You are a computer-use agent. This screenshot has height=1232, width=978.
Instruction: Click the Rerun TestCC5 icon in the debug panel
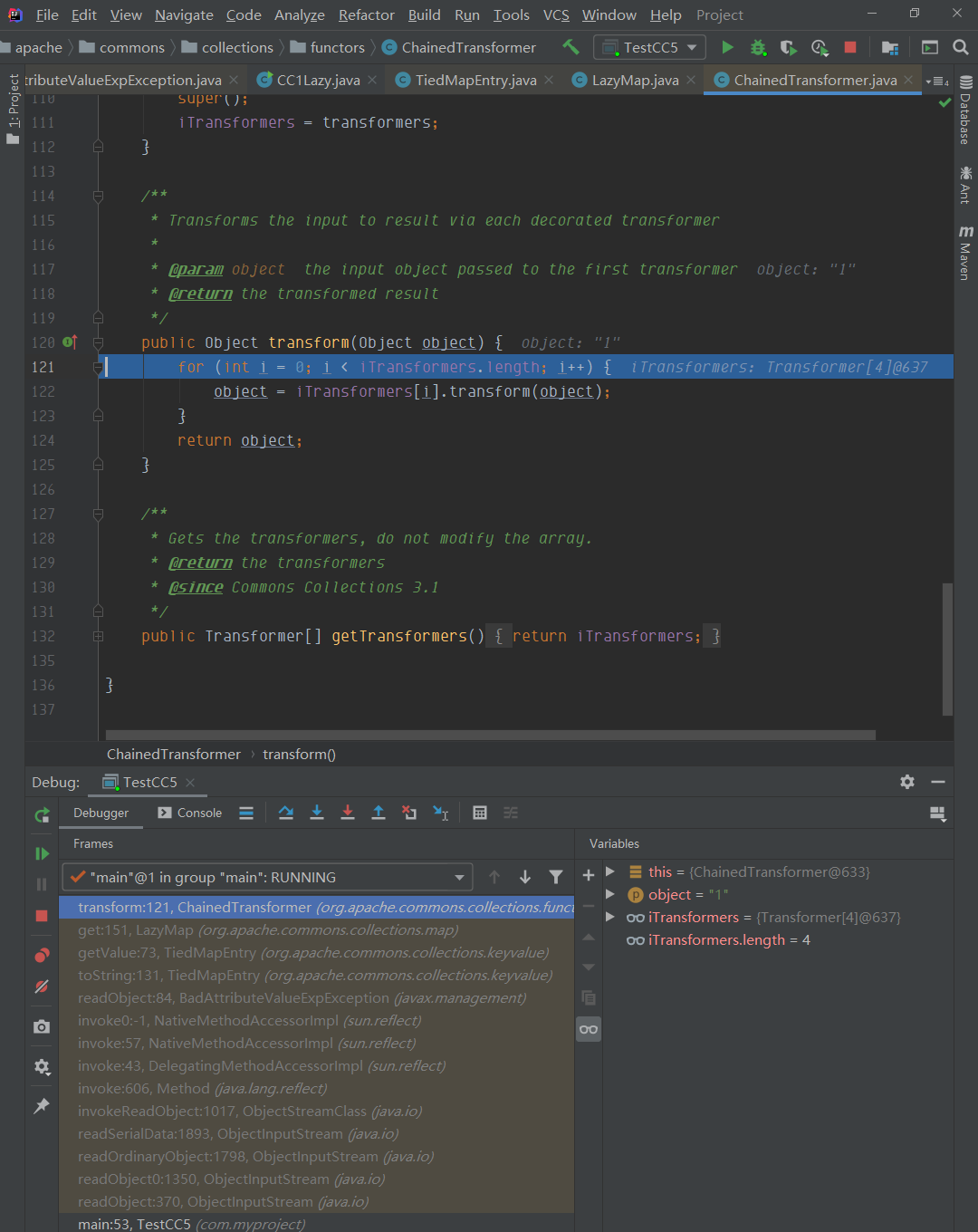pyautogui.click(x=42, y=814)
